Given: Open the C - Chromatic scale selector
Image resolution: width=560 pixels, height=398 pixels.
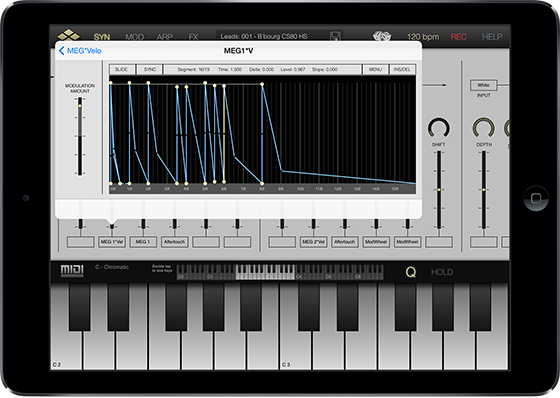Looking at the screenshot, I should point(112,267).
